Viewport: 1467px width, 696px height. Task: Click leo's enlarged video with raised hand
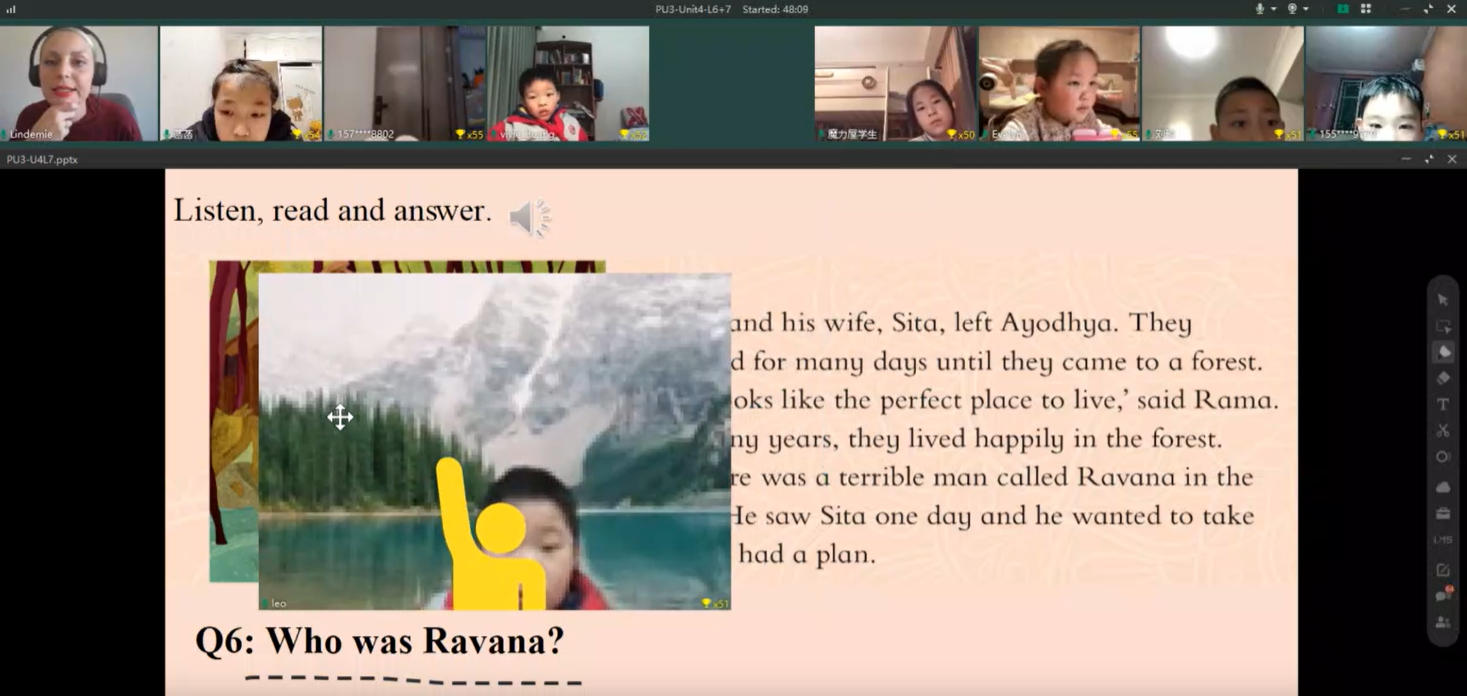point(494,441)
